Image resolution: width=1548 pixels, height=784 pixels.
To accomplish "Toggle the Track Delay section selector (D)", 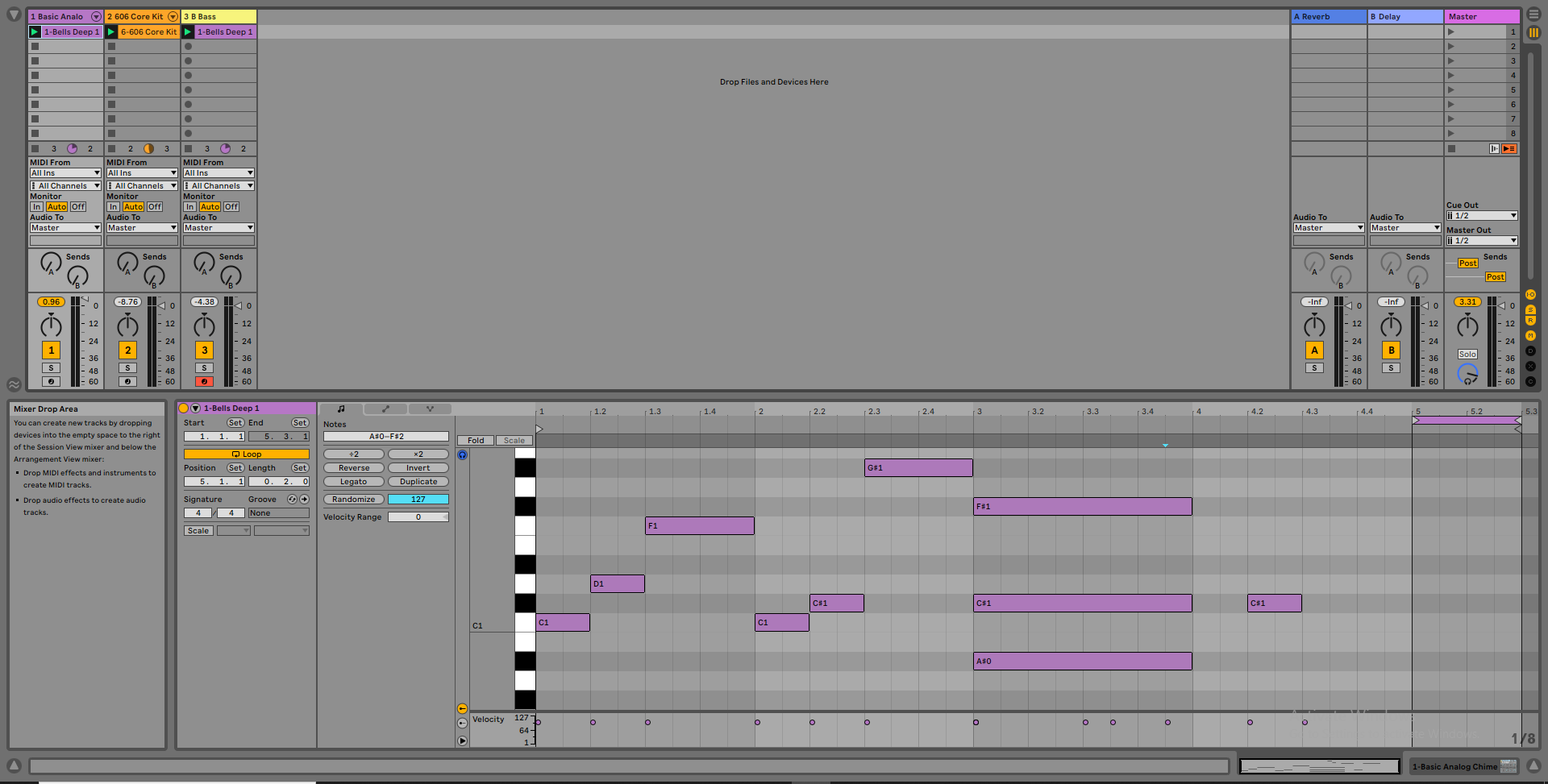I will pyautogui.click(x=1530, y=351).
